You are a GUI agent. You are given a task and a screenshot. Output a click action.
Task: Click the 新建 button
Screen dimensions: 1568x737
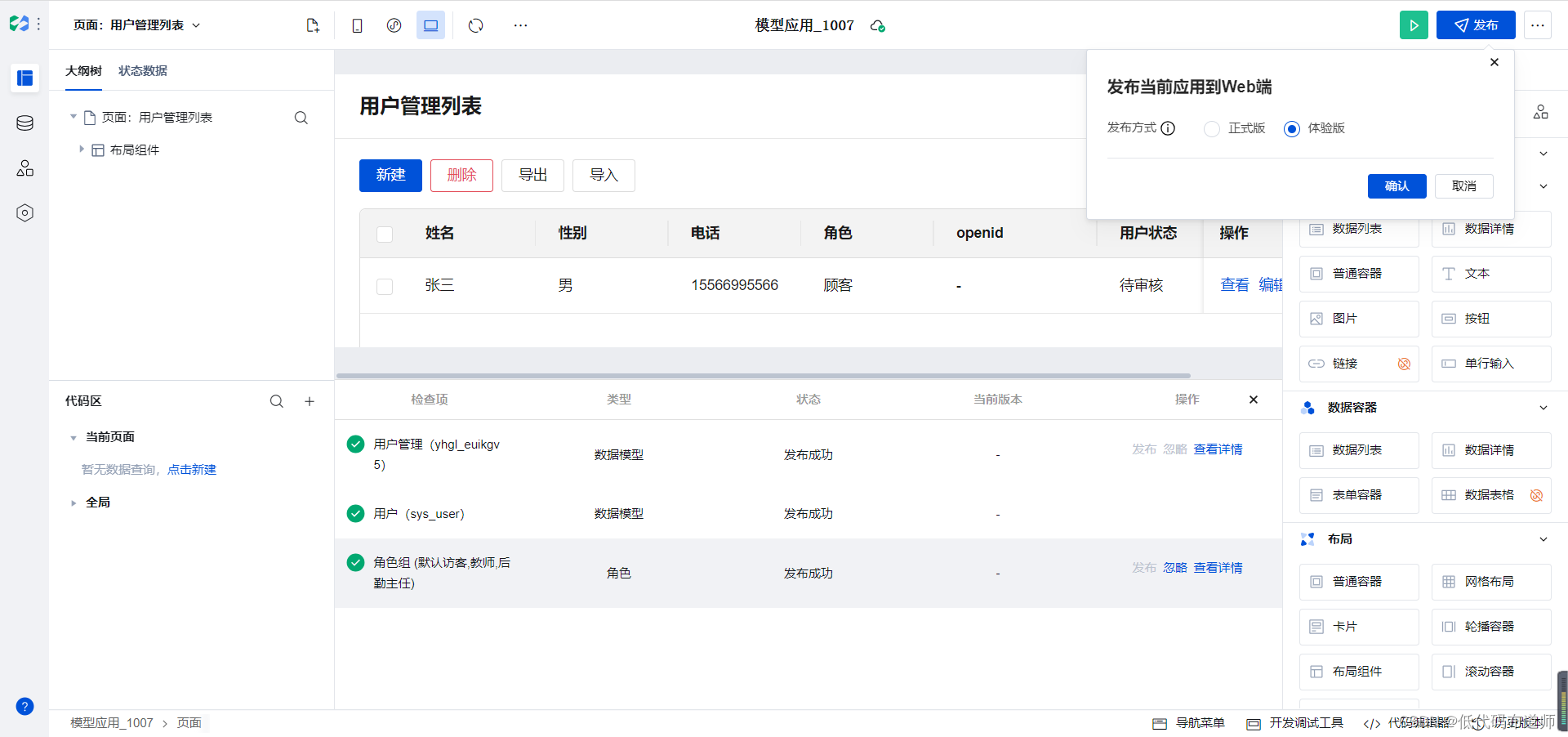click(390, 176)
